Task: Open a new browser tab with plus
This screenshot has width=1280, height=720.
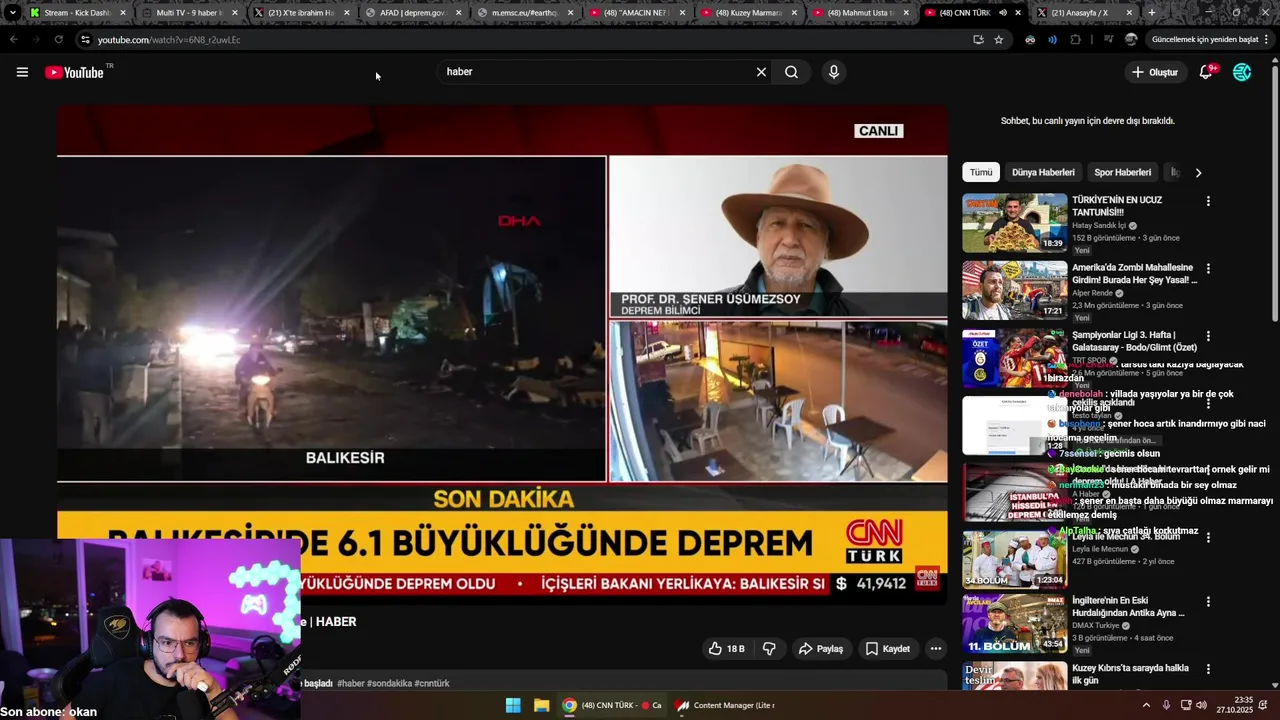Action: (x=1152, y=13)
